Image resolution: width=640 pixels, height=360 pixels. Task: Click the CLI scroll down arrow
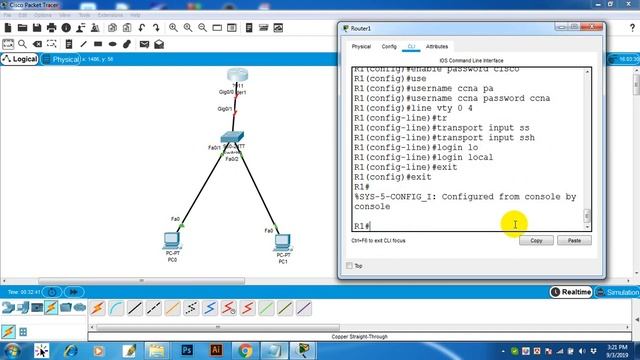[x=587, y=227]
